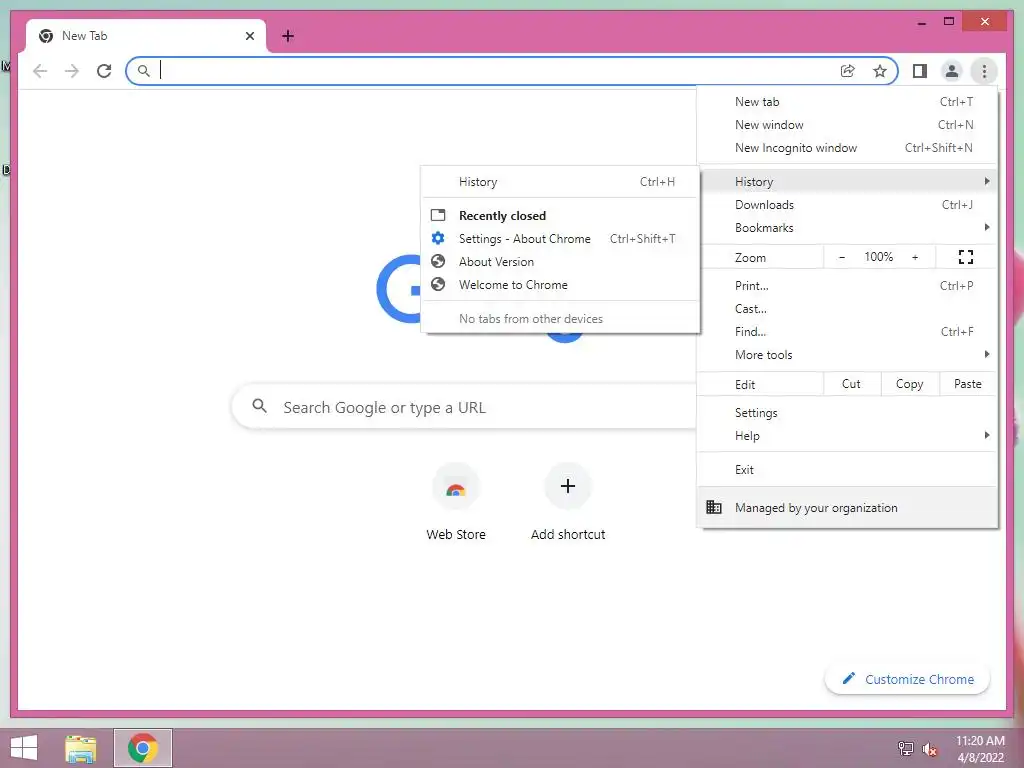Open a new tab with the plus button
The image size is (1024, 768).
[x=288, y=36]
